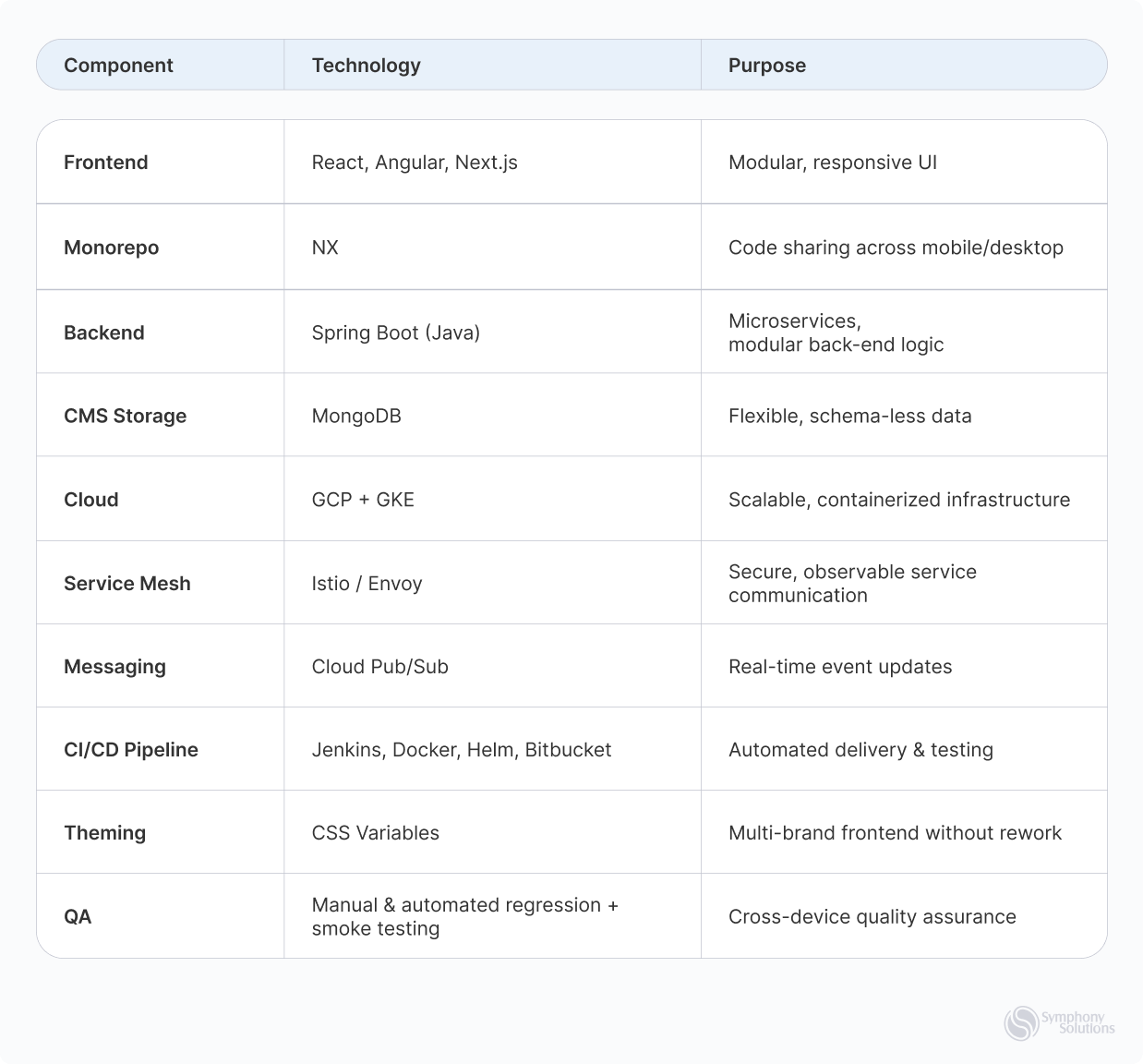Click the NX technology cell
Screen dimensions: 1143x1064
325,248
